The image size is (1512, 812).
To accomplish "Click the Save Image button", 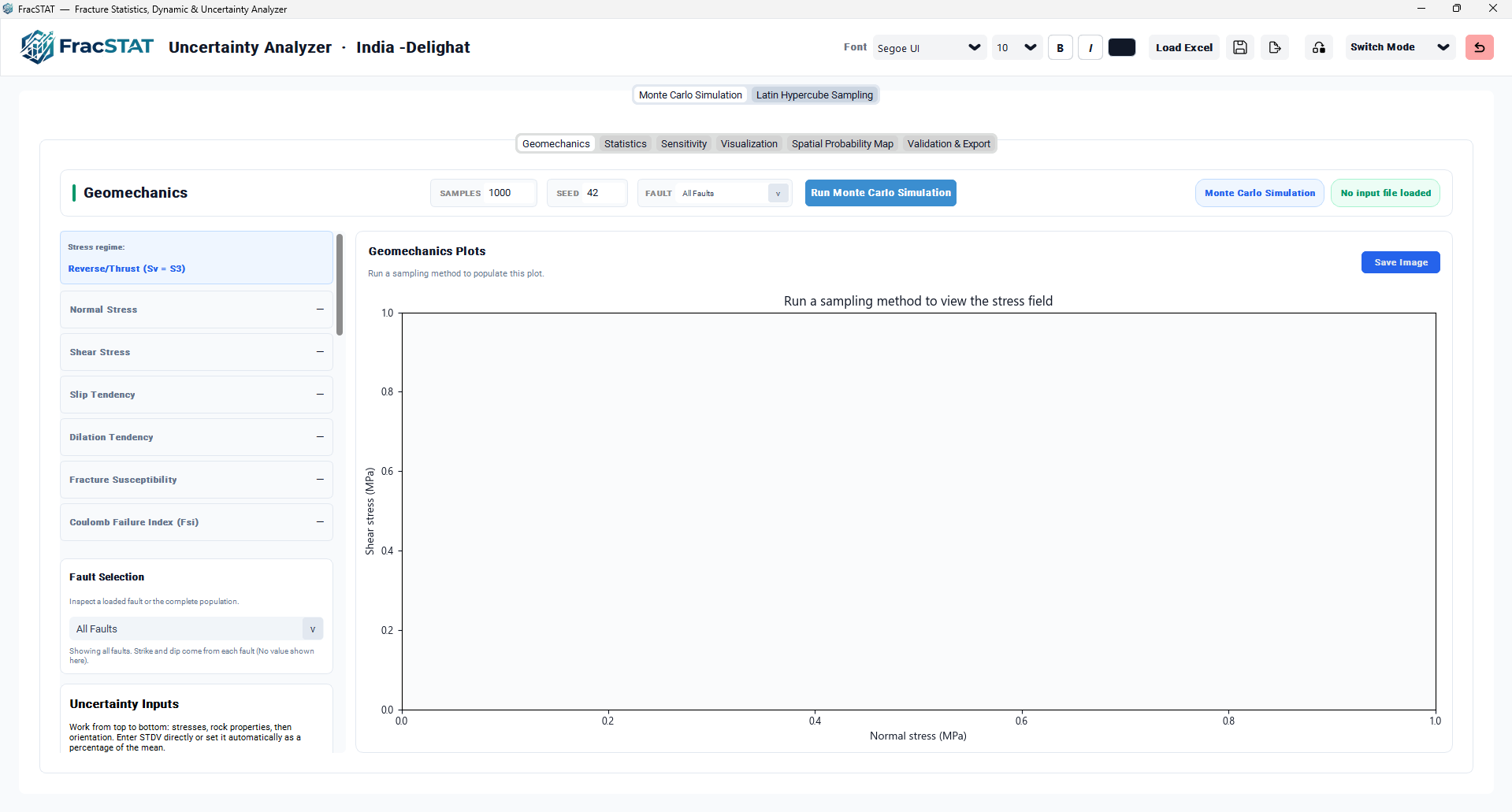I will point(1401,262).
